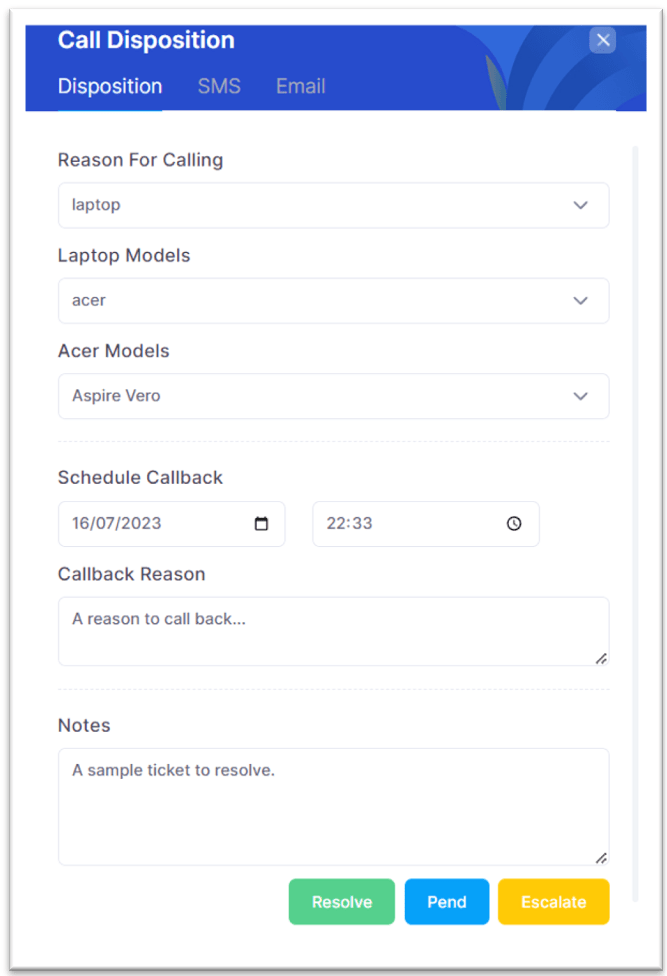Click the vertical scrollbar on dialog right

[x=635, y=523]
